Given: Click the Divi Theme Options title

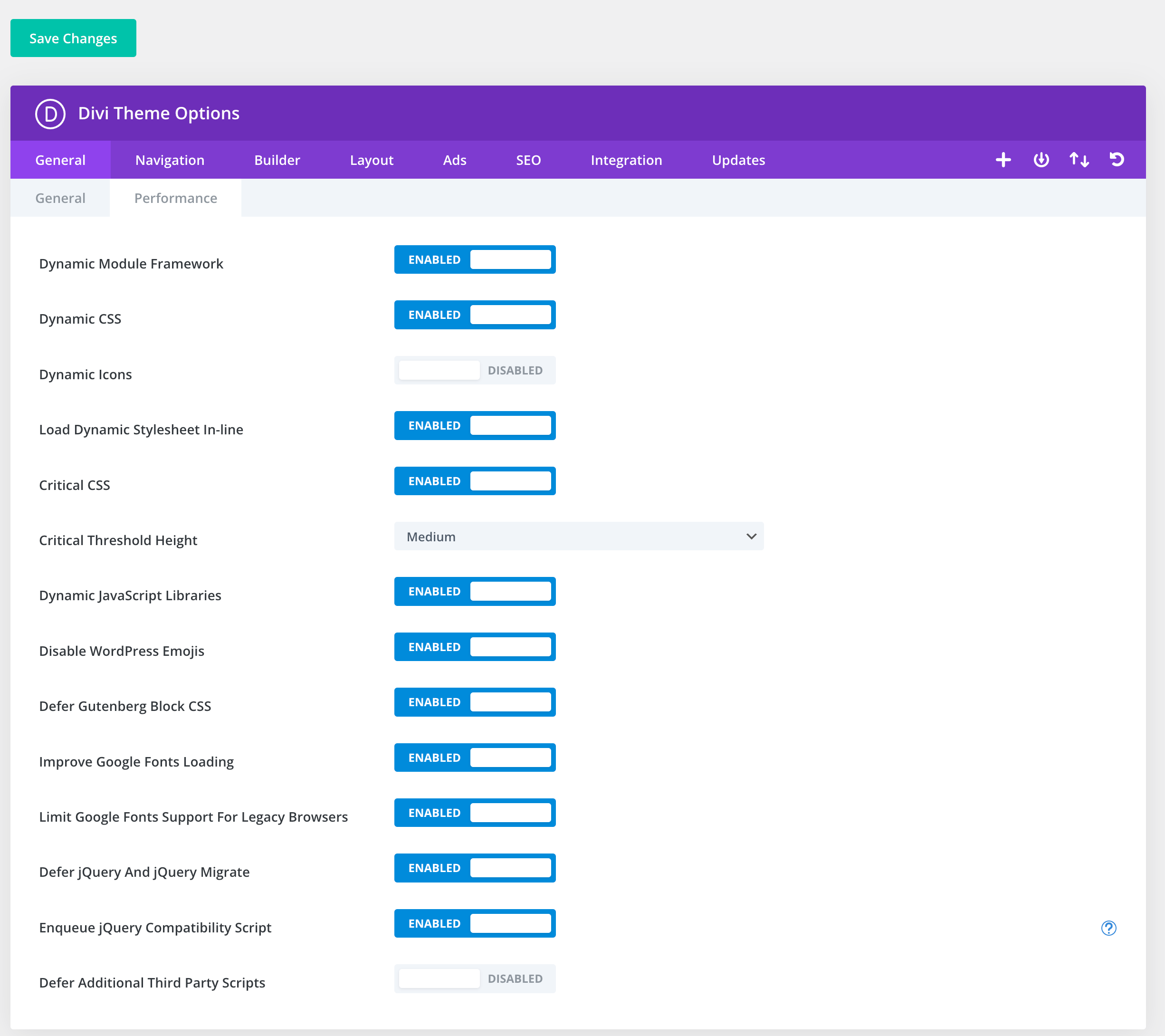Looking at the screenshot, I should (158, 114).
